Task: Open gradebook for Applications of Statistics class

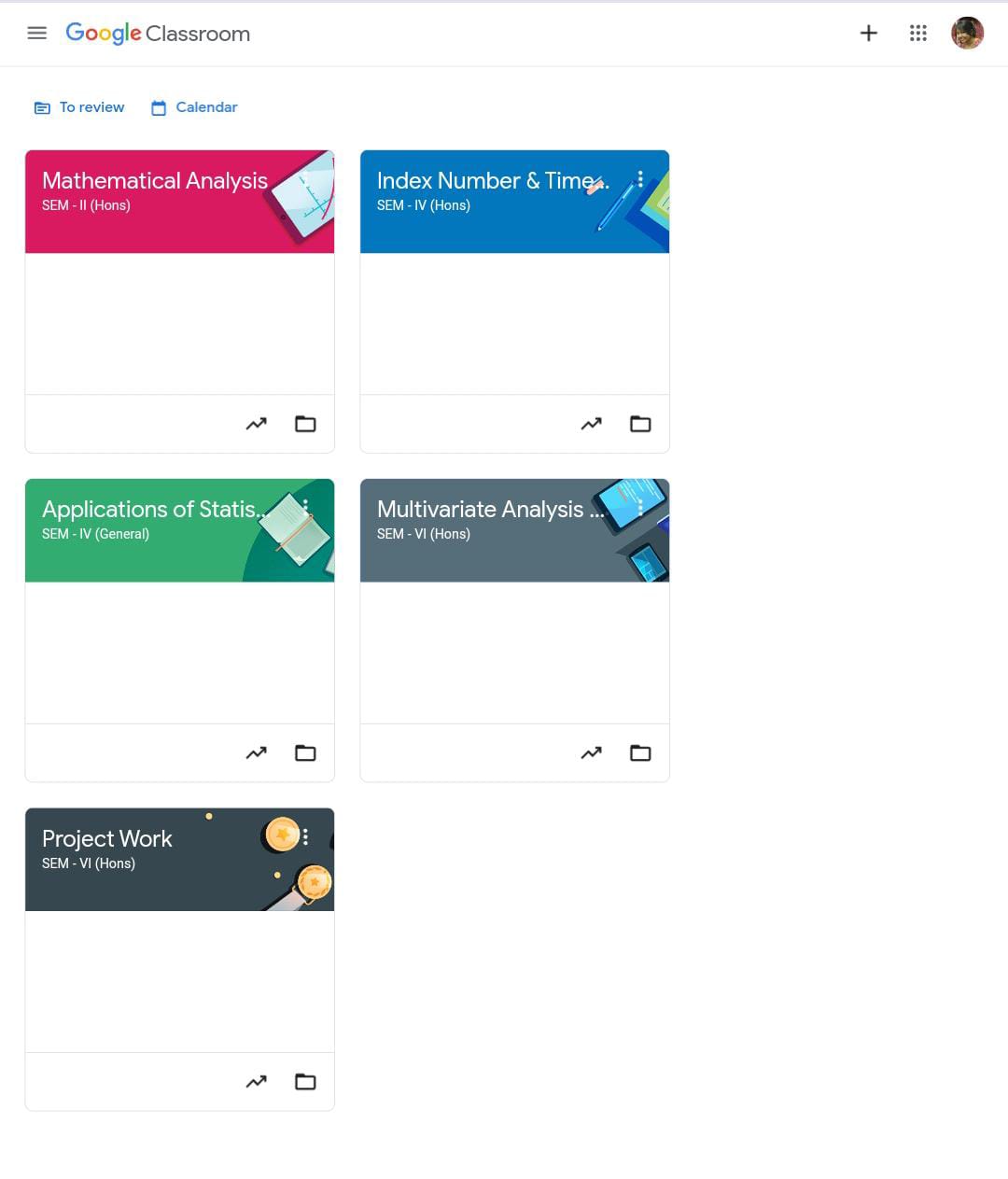Action: point(256,752)
